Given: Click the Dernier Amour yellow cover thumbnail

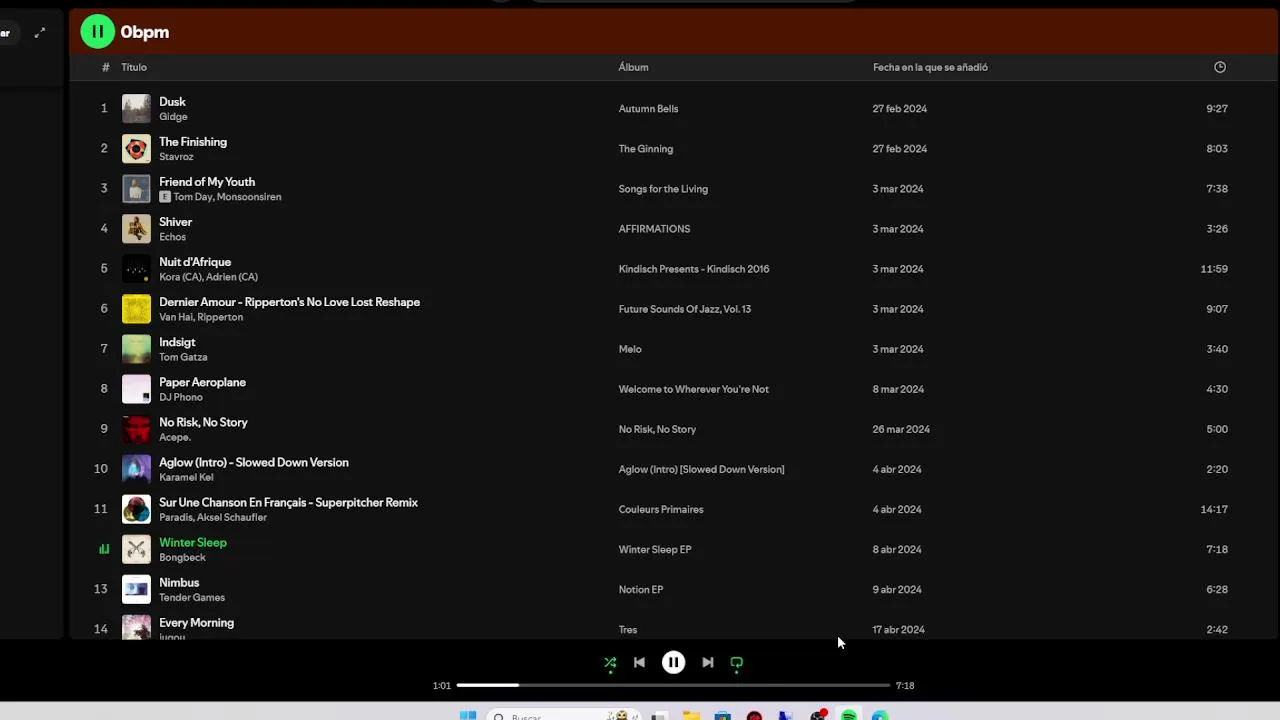Looking at the screenshot, I should click(136, 308).
